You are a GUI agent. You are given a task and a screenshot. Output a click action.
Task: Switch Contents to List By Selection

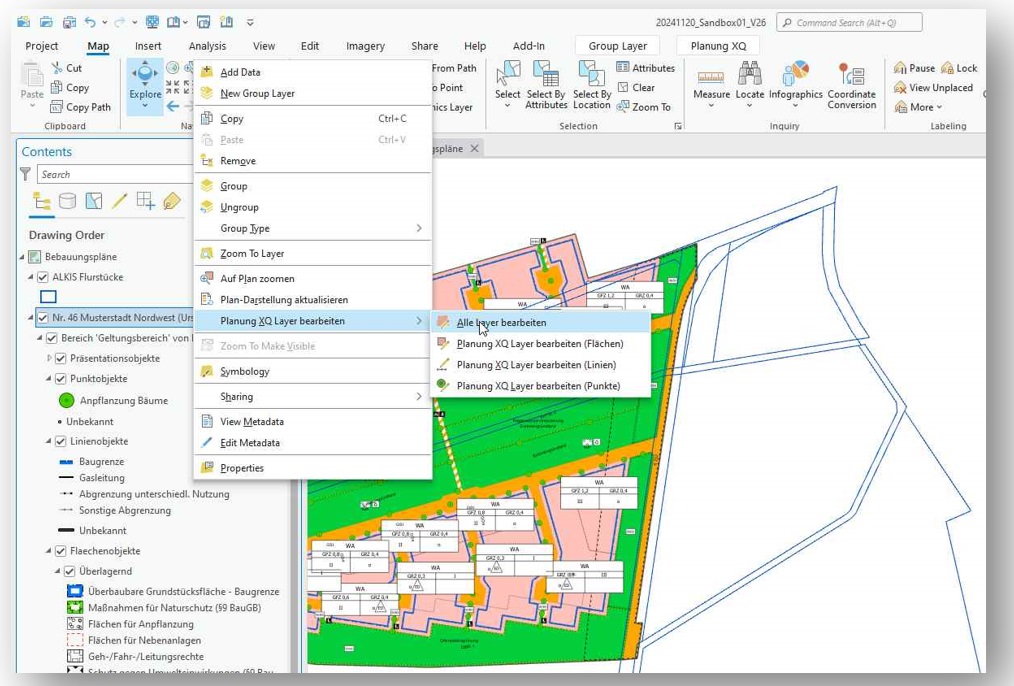[x=94, y=202]
